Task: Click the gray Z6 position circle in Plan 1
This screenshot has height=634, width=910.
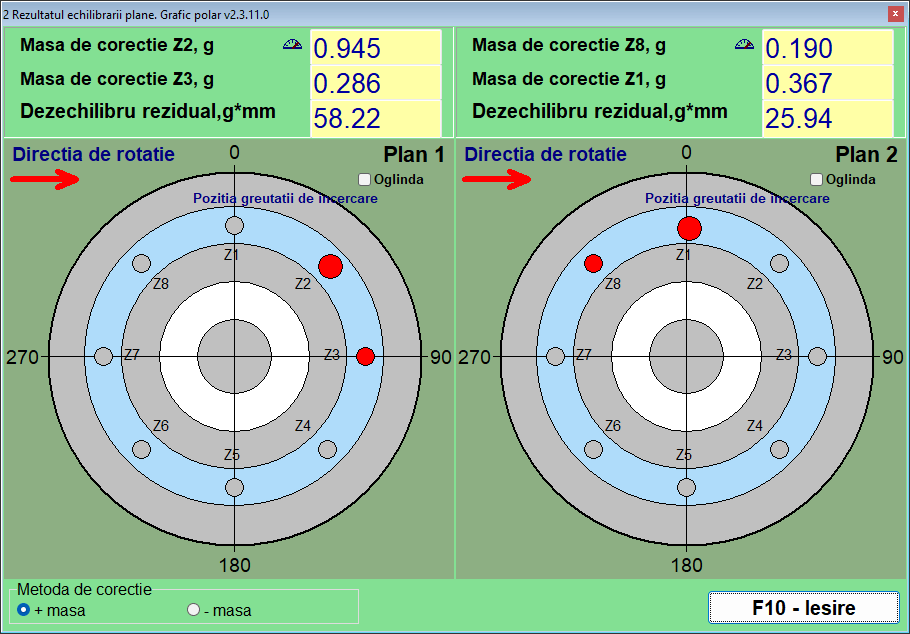Action: [142, 449]
